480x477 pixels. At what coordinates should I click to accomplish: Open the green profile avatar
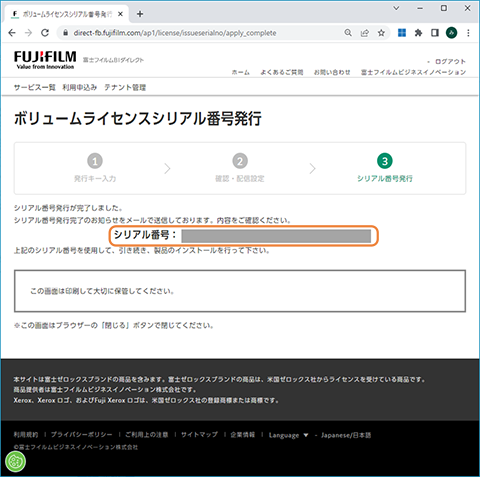tap(452, 33)
